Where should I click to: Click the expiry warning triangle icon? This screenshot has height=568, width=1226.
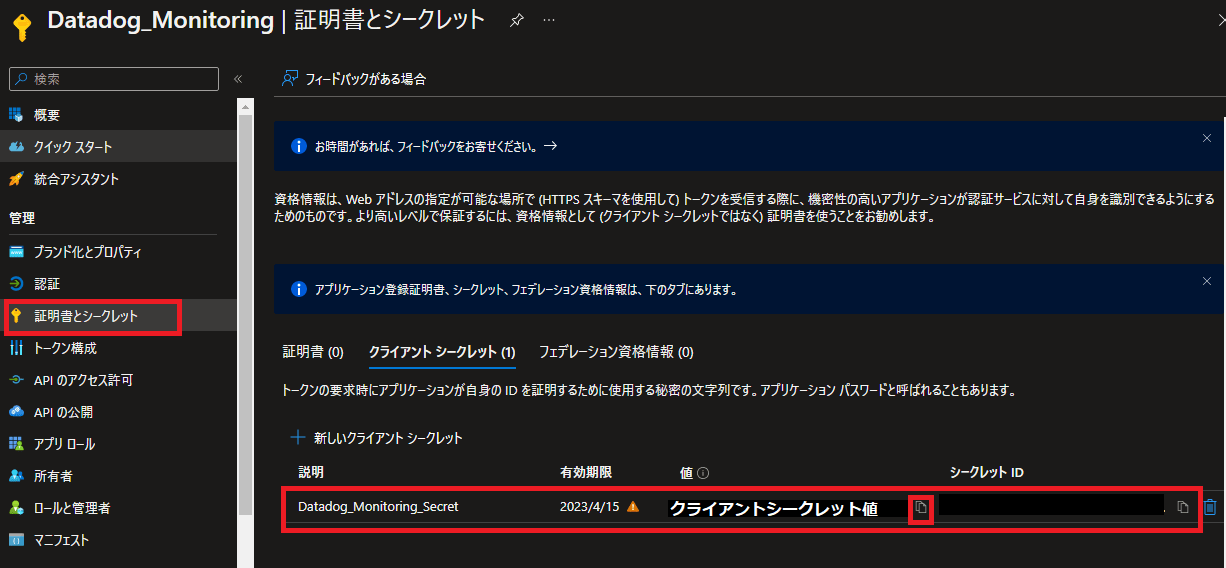[633, 506]
